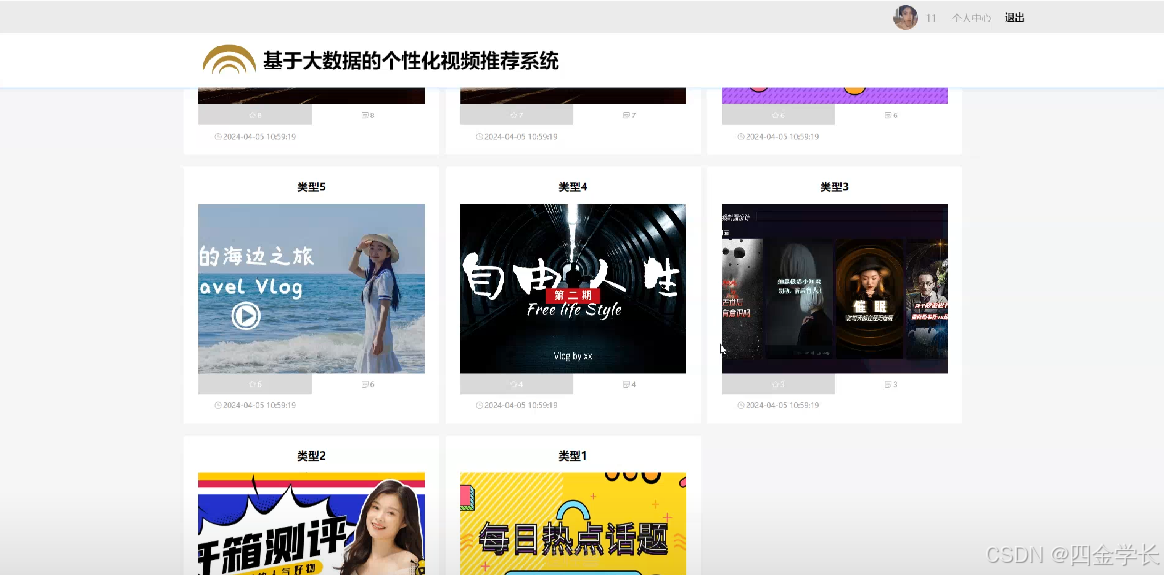
Task: Open the 每日热点话题 thumbnail
Action: pos(573,524)
